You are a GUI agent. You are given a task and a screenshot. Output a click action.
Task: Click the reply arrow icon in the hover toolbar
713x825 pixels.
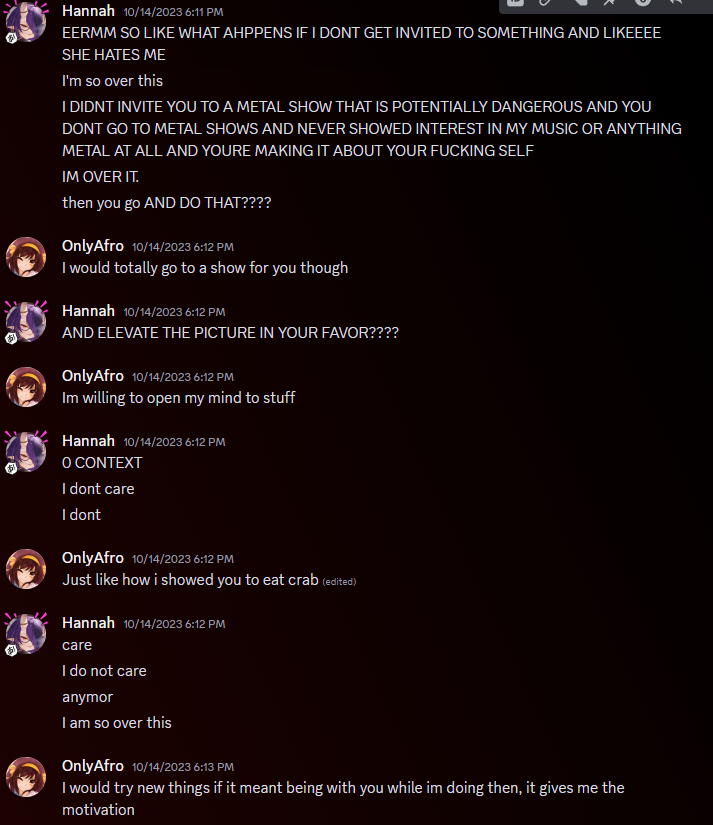(x=676, y=2)
